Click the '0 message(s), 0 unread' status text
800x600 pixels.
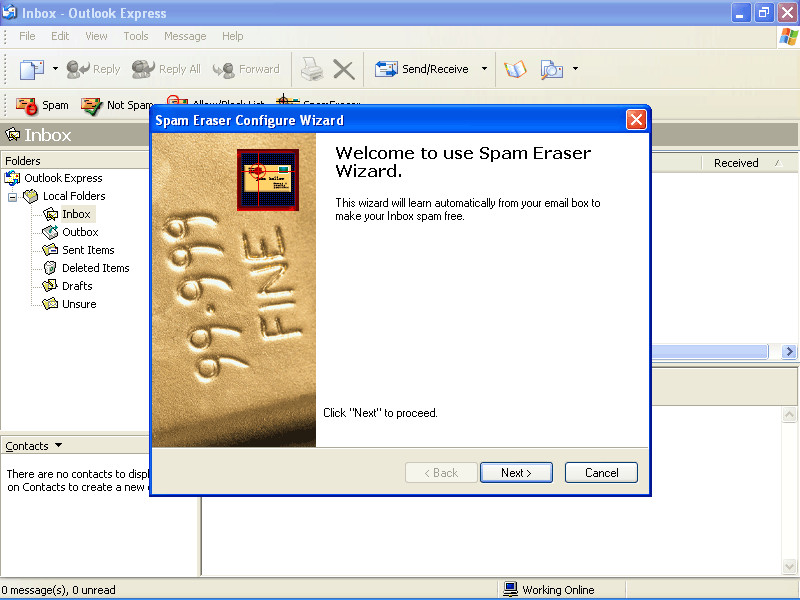[x=58, y=590]
